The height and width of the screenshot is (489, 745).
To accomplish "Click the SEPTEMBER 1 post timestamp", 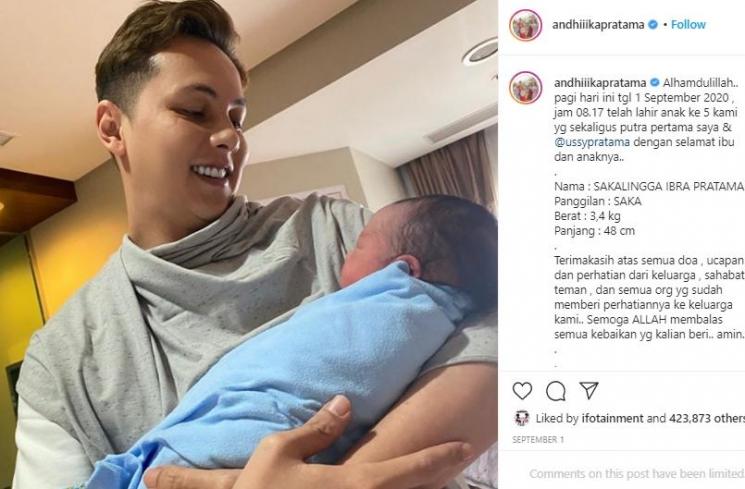I will point(538,440).
